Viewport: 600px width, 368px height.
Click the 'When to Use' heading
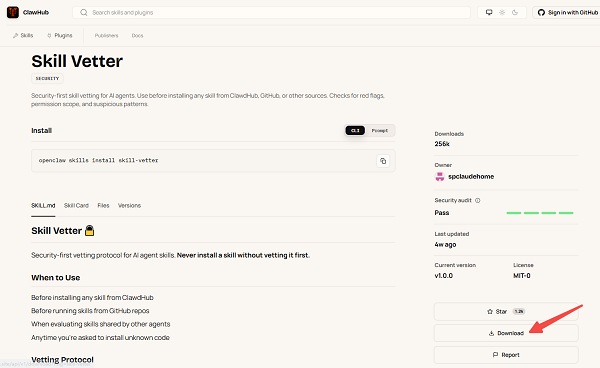point(55,278)
